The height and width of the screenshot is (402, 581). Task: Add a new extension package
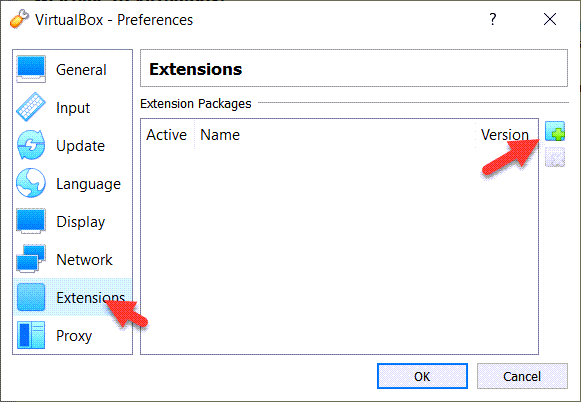[x=555, y=131]
